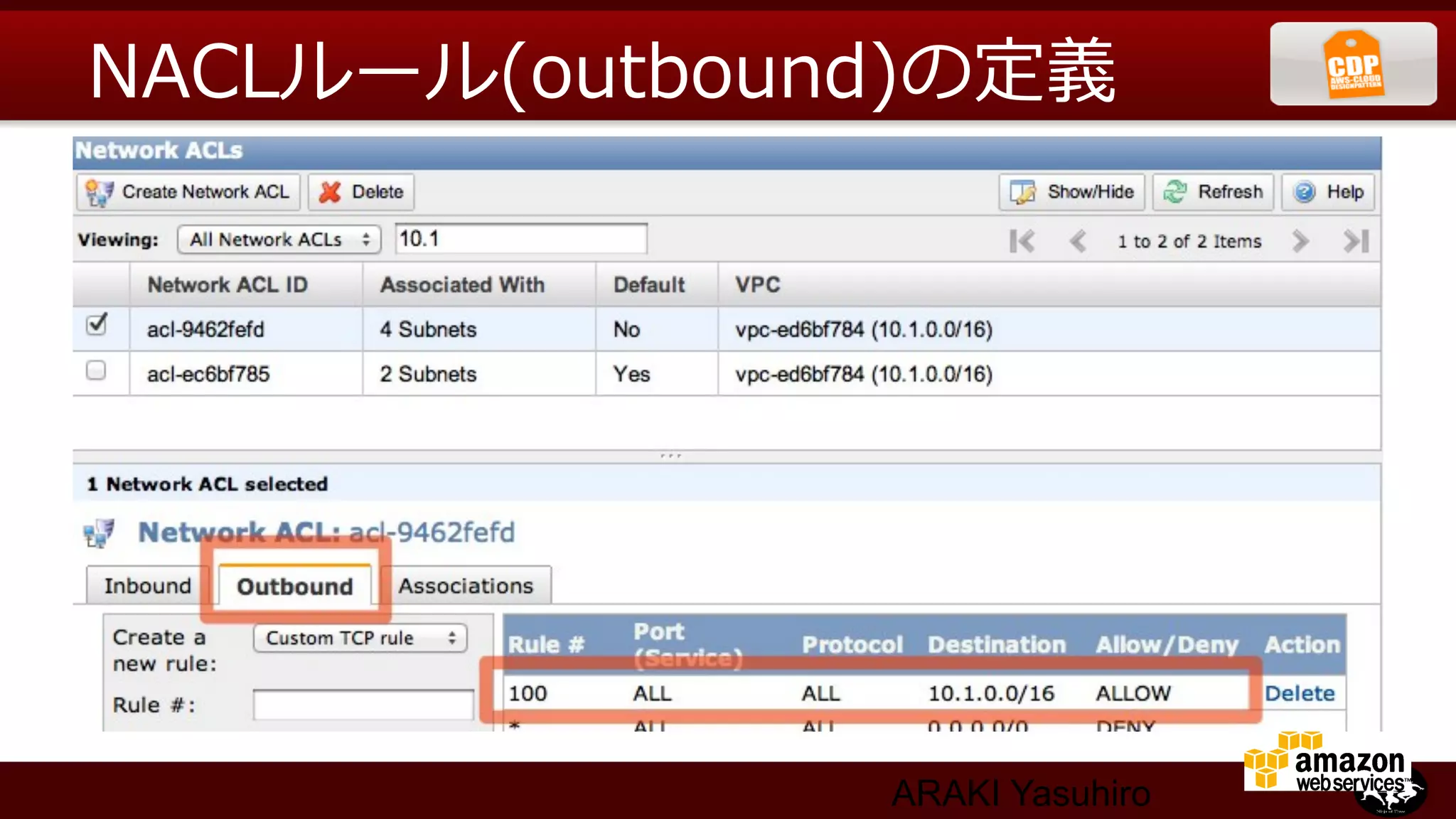Open the Custom TCP rule dropdown

coord(360,638)
